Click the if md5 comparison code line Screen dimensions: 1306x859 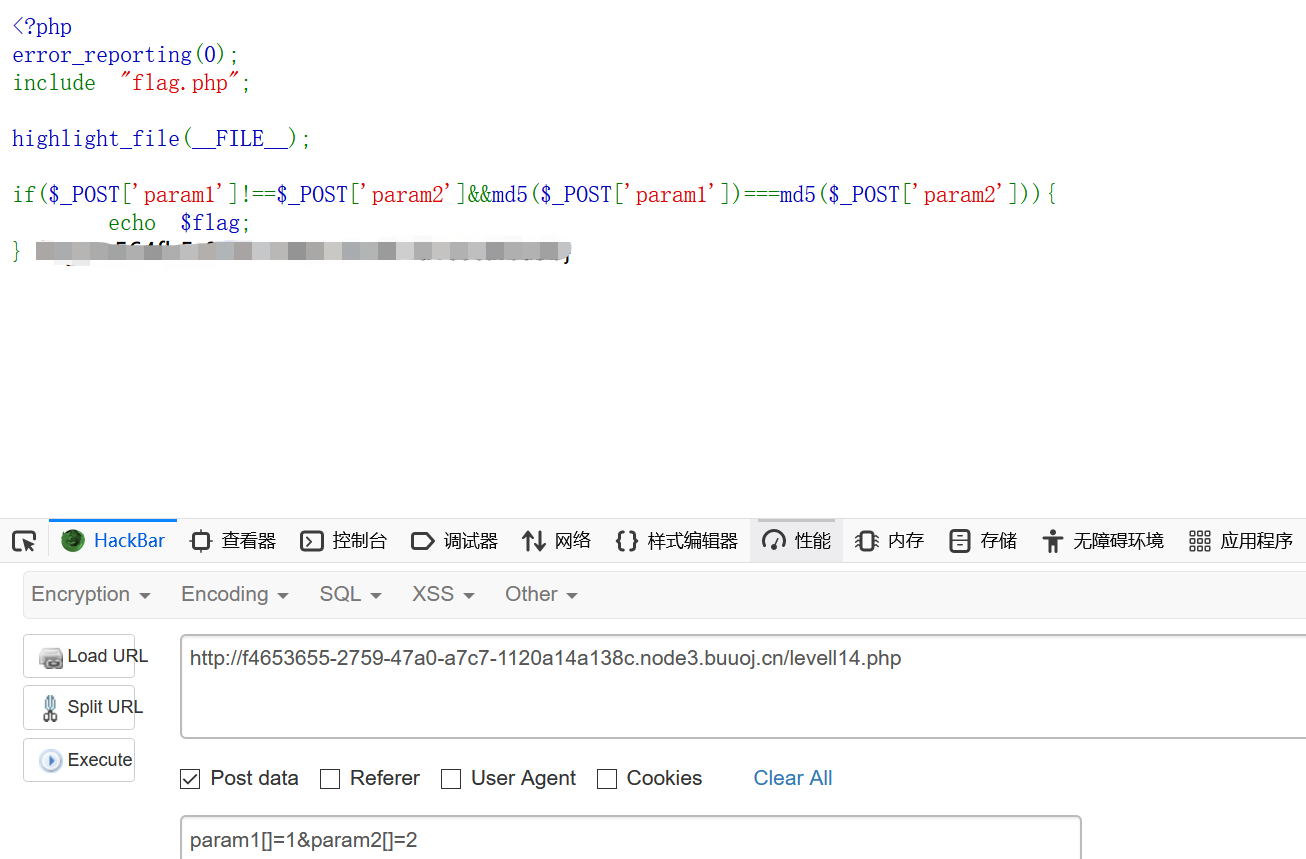pyautogui.click(x=535, y=195)
